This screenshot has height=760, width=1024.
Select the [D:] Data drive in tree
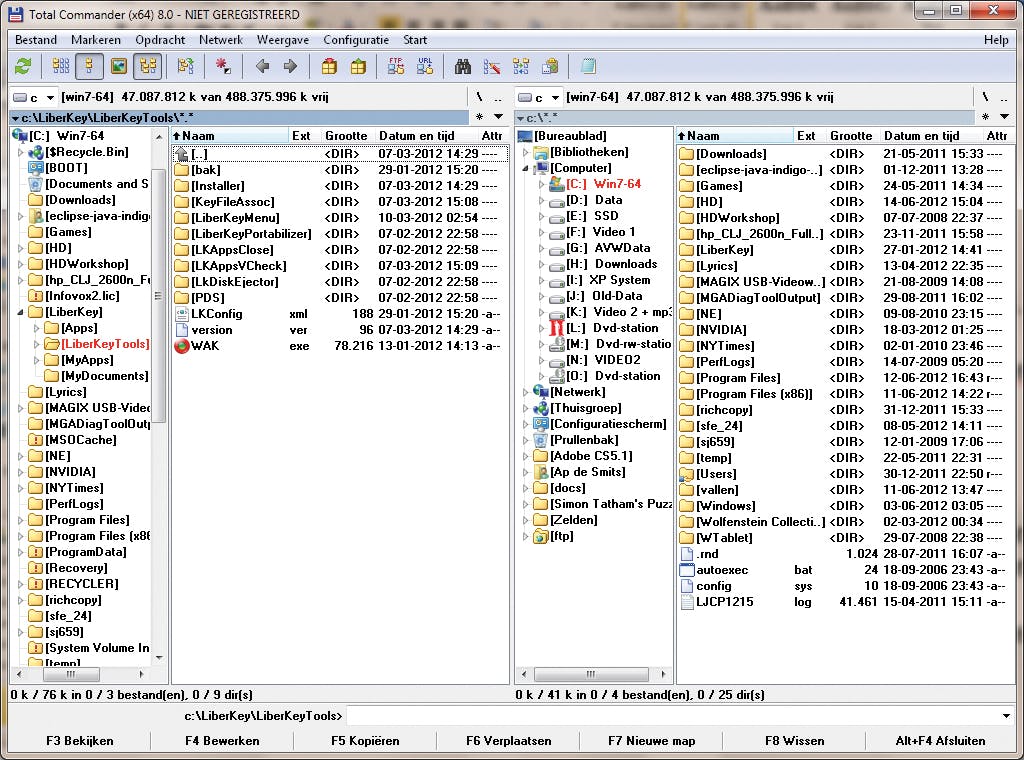tap(594, 200)
